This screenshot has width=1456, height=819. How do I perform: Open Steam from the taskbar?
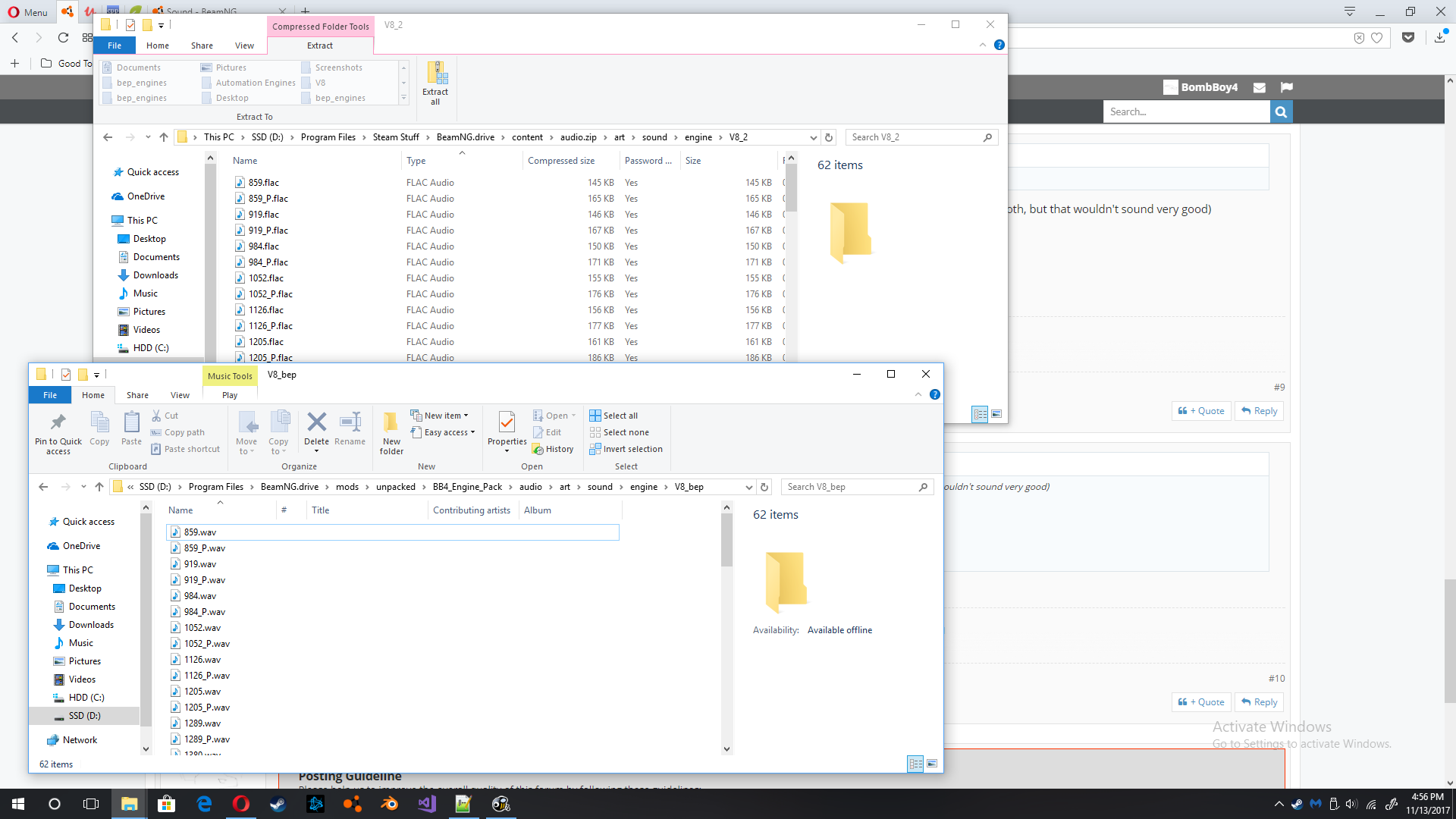pos(278,804)
